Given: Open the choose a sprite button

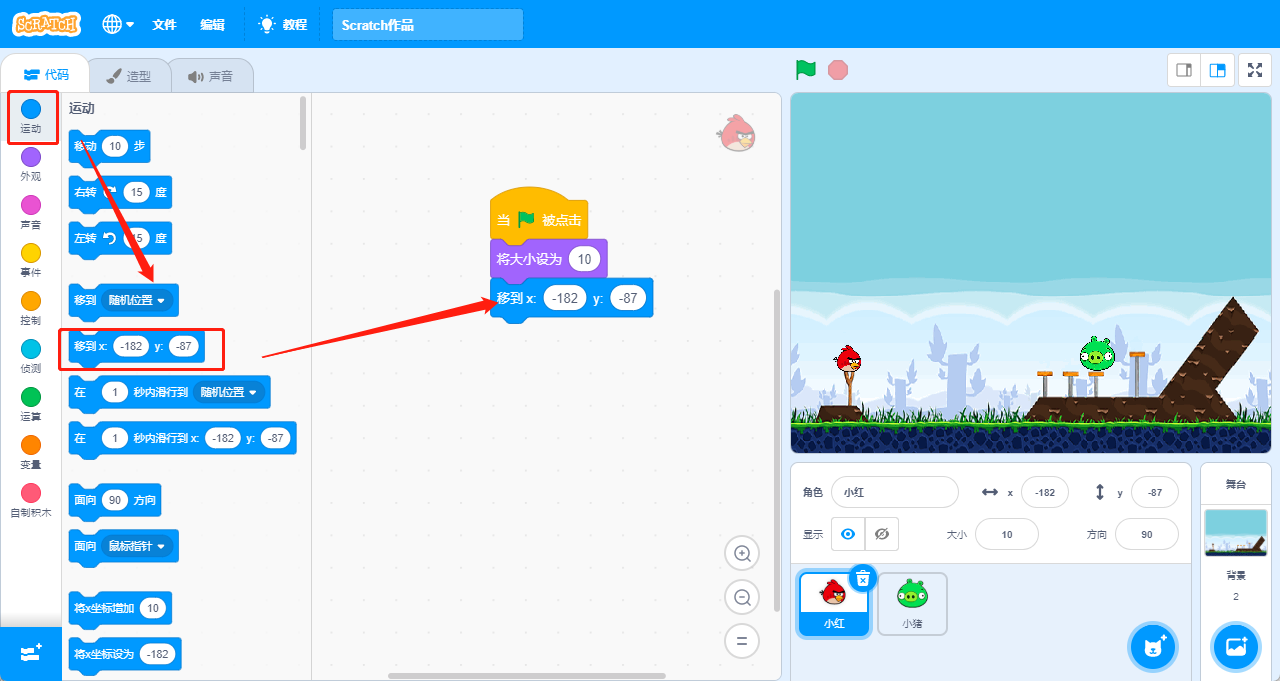Looking at the screenshot, I should coord(1153,646).
